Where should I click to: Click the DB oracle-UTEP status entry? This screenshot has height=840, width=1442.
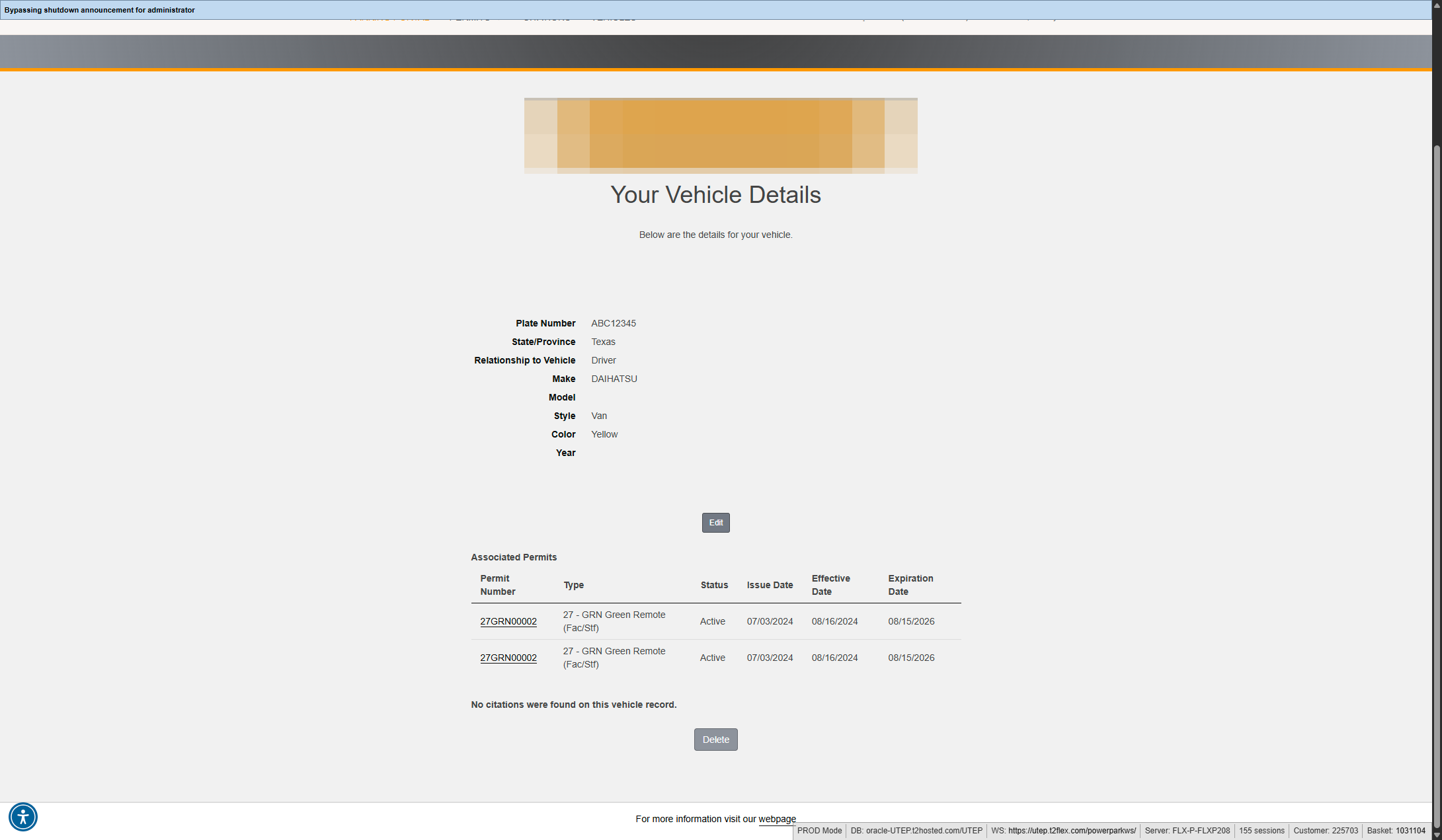(916, 831)
